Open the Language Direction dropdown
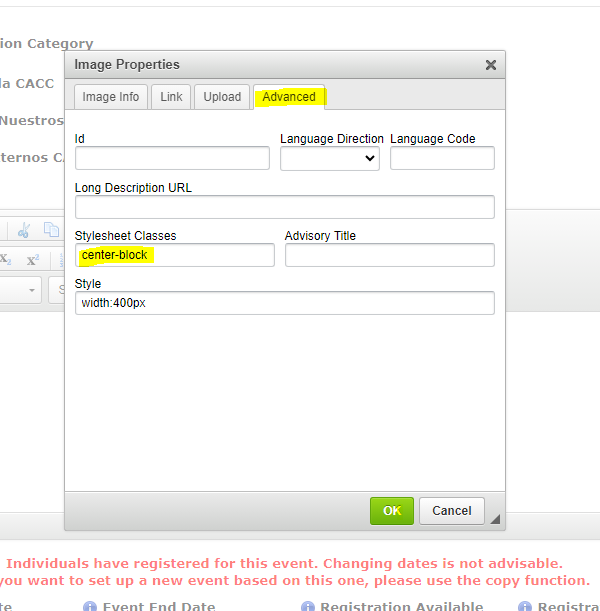The image size is (600, 611). point(329,158)
